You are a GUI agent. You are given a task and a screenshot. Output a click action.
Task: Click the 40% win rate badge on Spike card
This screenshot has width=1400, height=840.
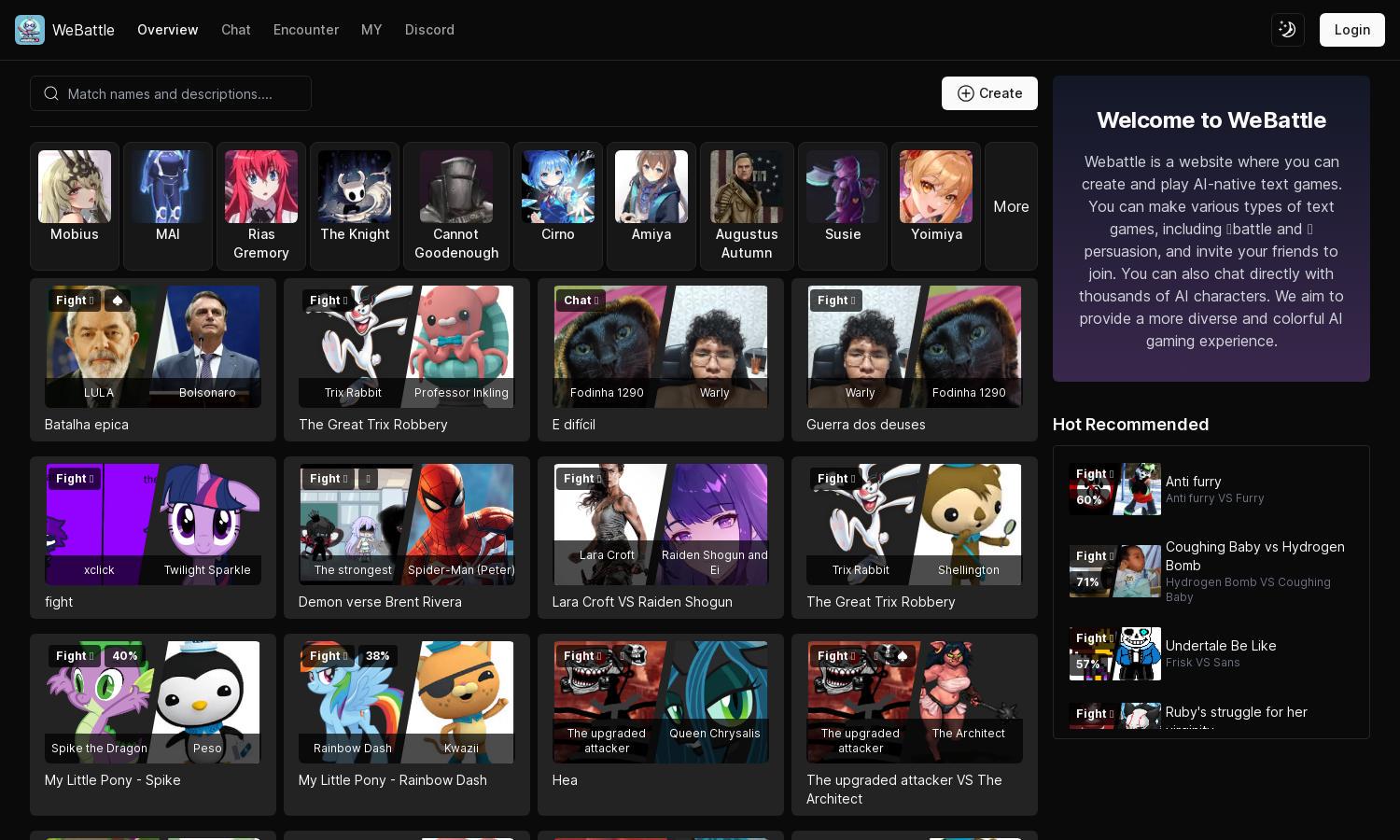(x=125, y=656)
